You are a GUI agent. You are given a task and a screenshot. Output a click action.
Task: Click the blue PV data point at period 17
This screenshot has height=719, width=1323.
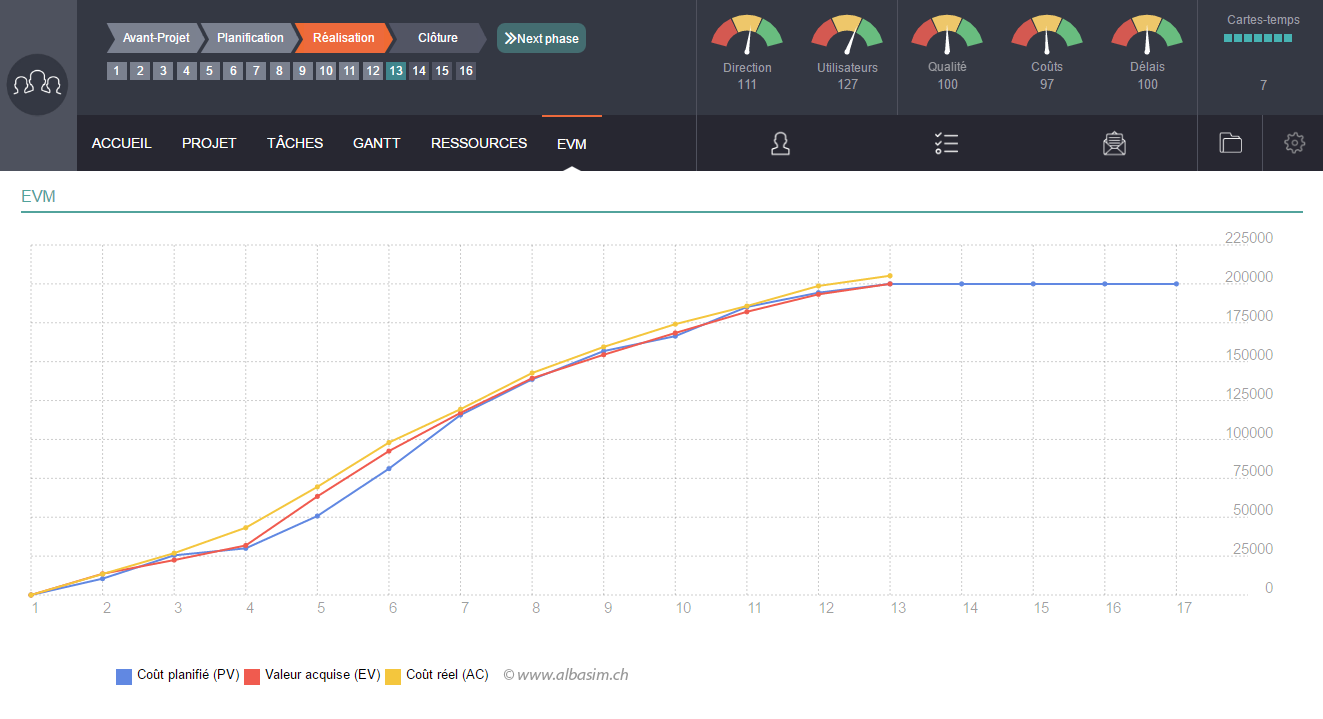(1176, 284)
